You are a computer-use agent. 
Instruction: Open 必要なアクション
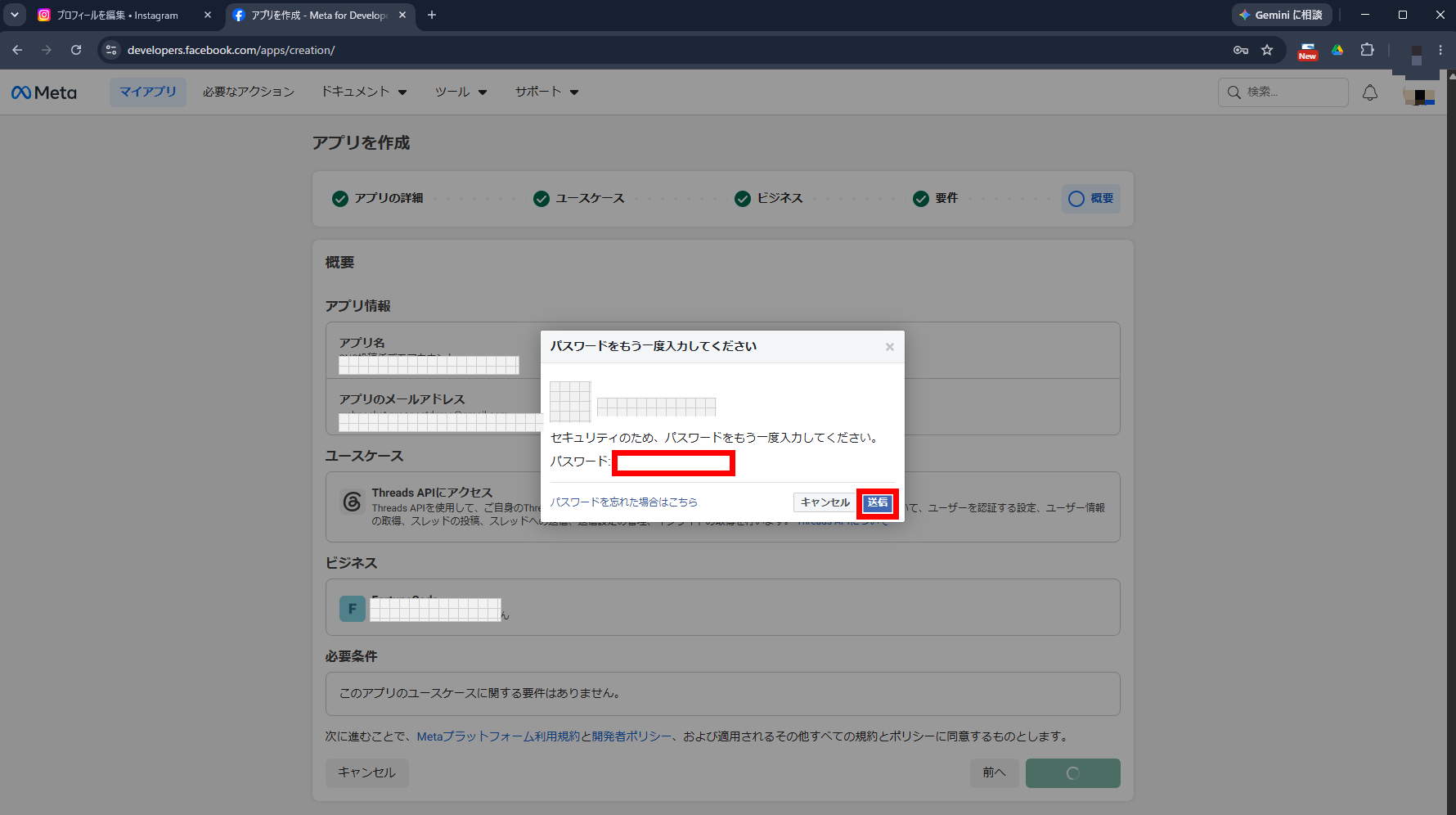pyautogui.click(x=249, y=92)
